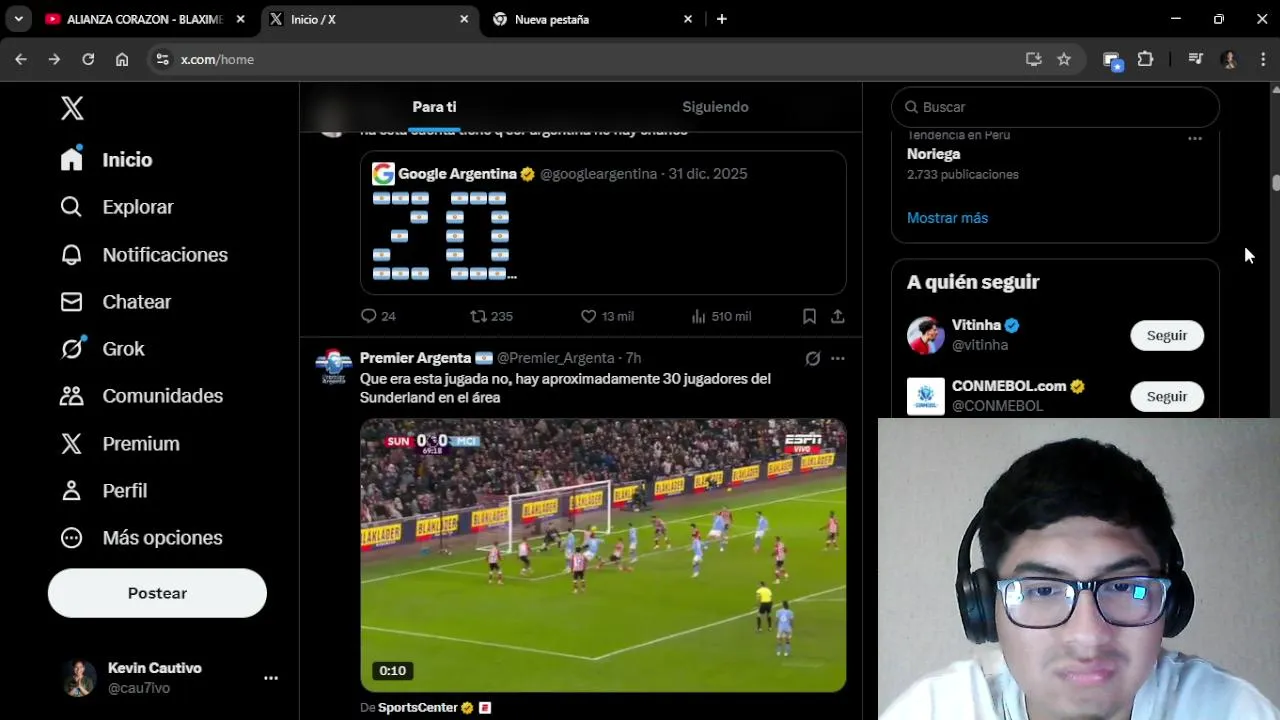Open Explorar in the sidebar
Image resolution: width=1280 pixels, height=720 pixels.
[x=117, y=207]
